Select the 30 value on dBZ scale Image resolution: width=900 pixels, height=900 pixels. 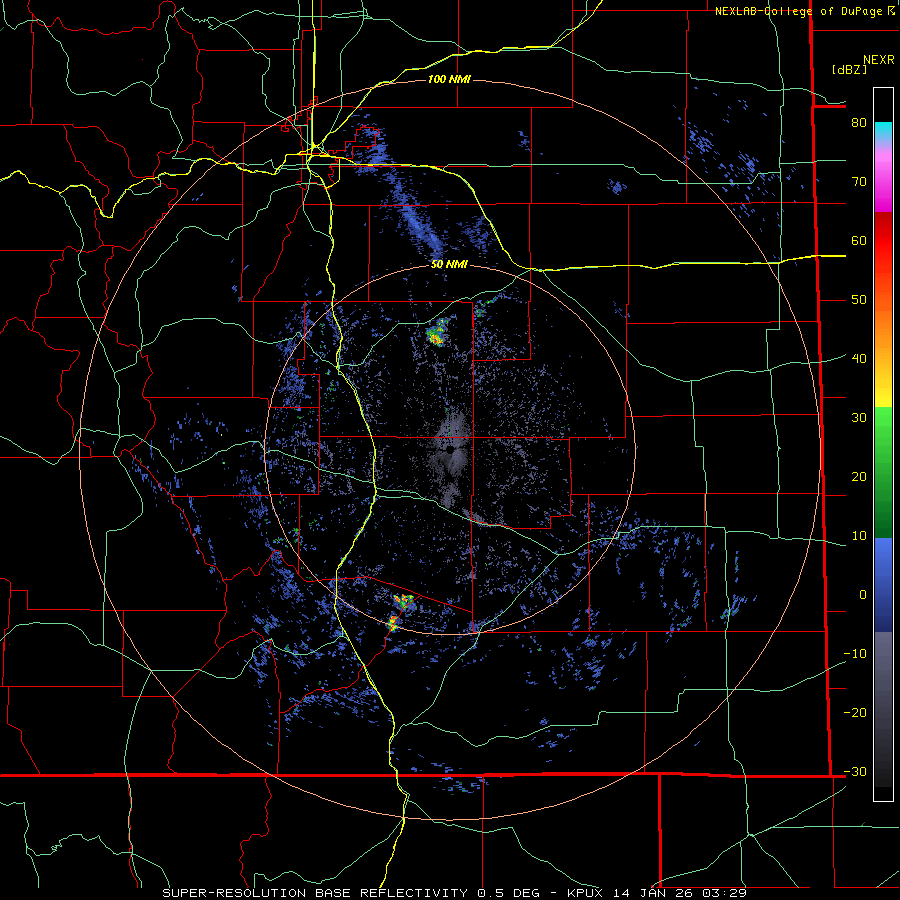tap(859, 418)
